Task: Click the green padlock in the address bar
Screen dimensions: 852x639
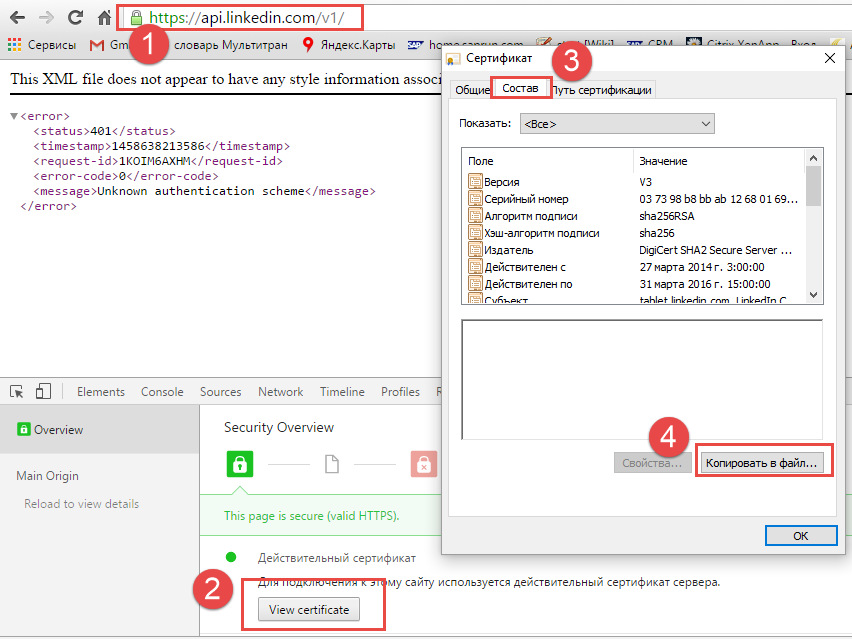Action: tap(136, 18)
